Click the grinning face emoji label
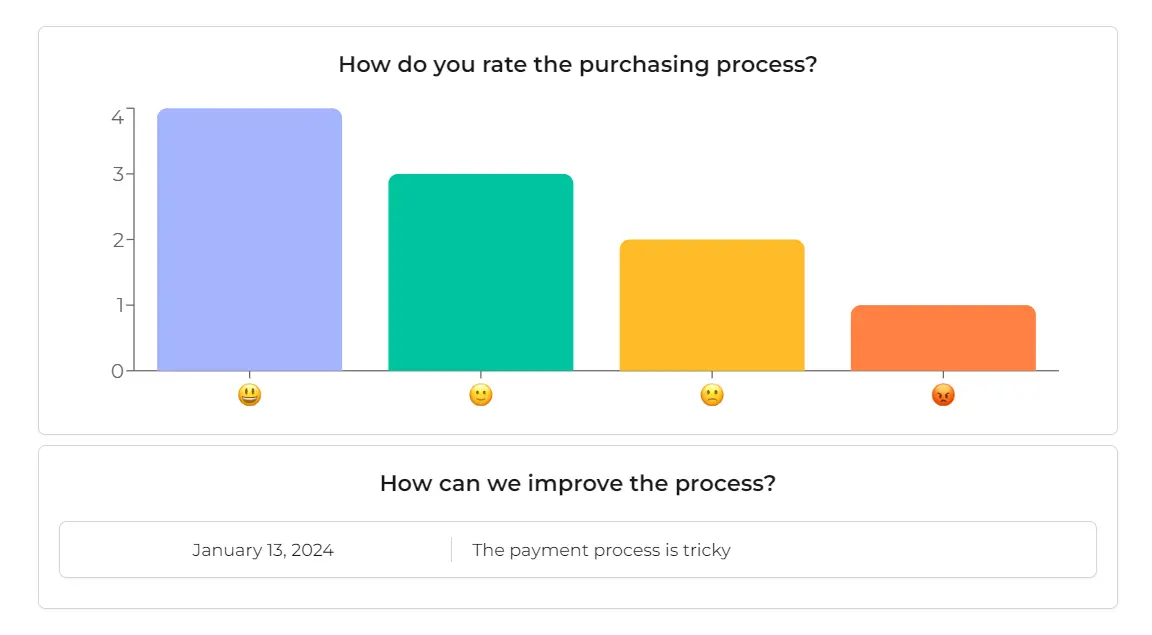This screenshot has height=635, width=1152. 249,395
